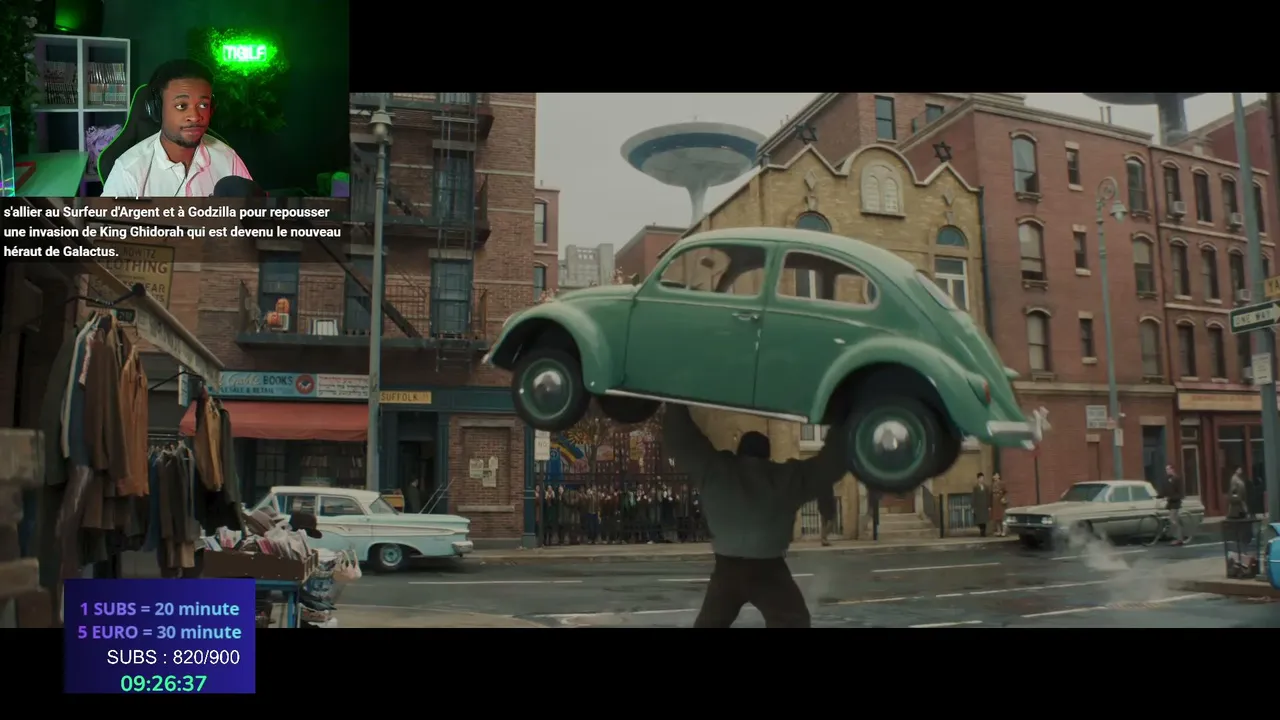
Task: Click the streamer webcam feed
Action: 174,98
